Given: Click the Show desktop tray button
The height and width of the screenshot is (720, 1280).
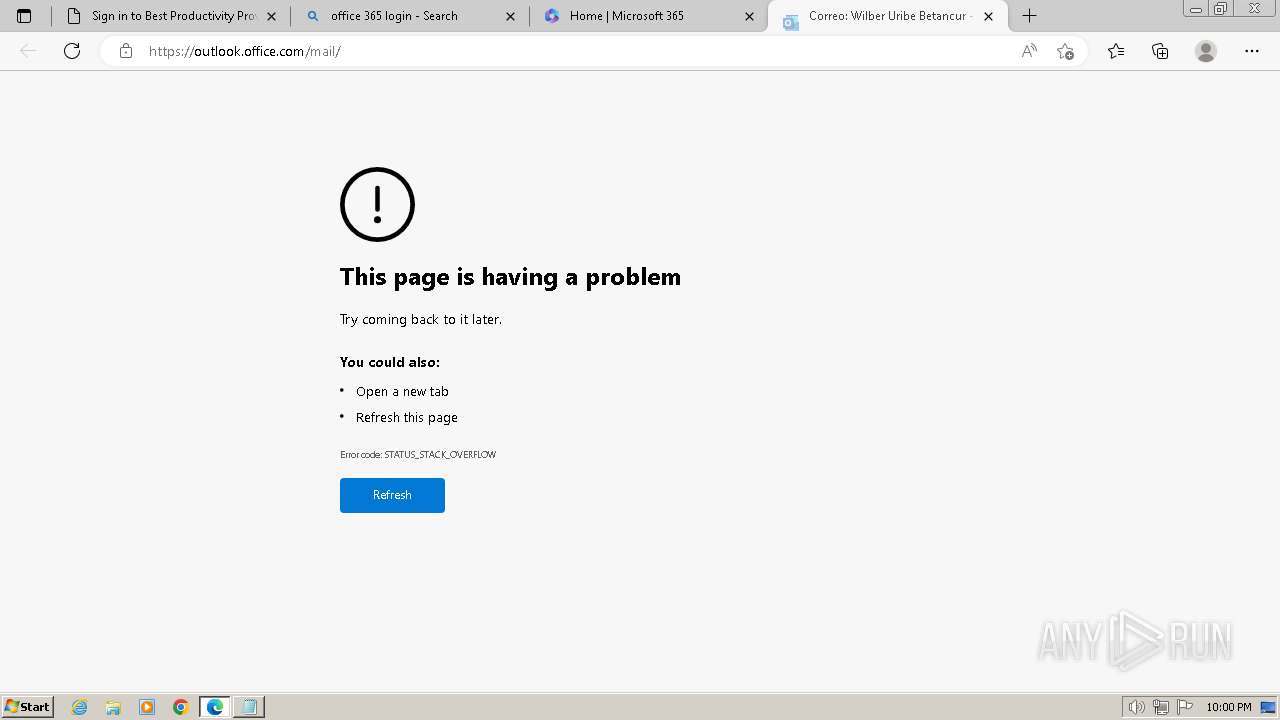Looking at the screenshot, I should [1268, 707].
